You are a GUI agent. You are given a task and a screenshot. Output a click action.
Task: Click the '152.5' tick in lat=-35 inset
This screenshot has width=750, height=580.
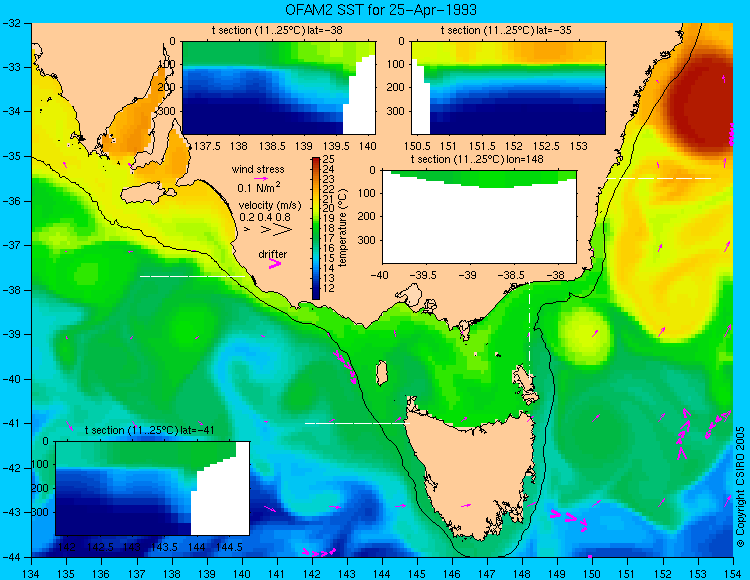pyautogui.click(x=546, y=146)
